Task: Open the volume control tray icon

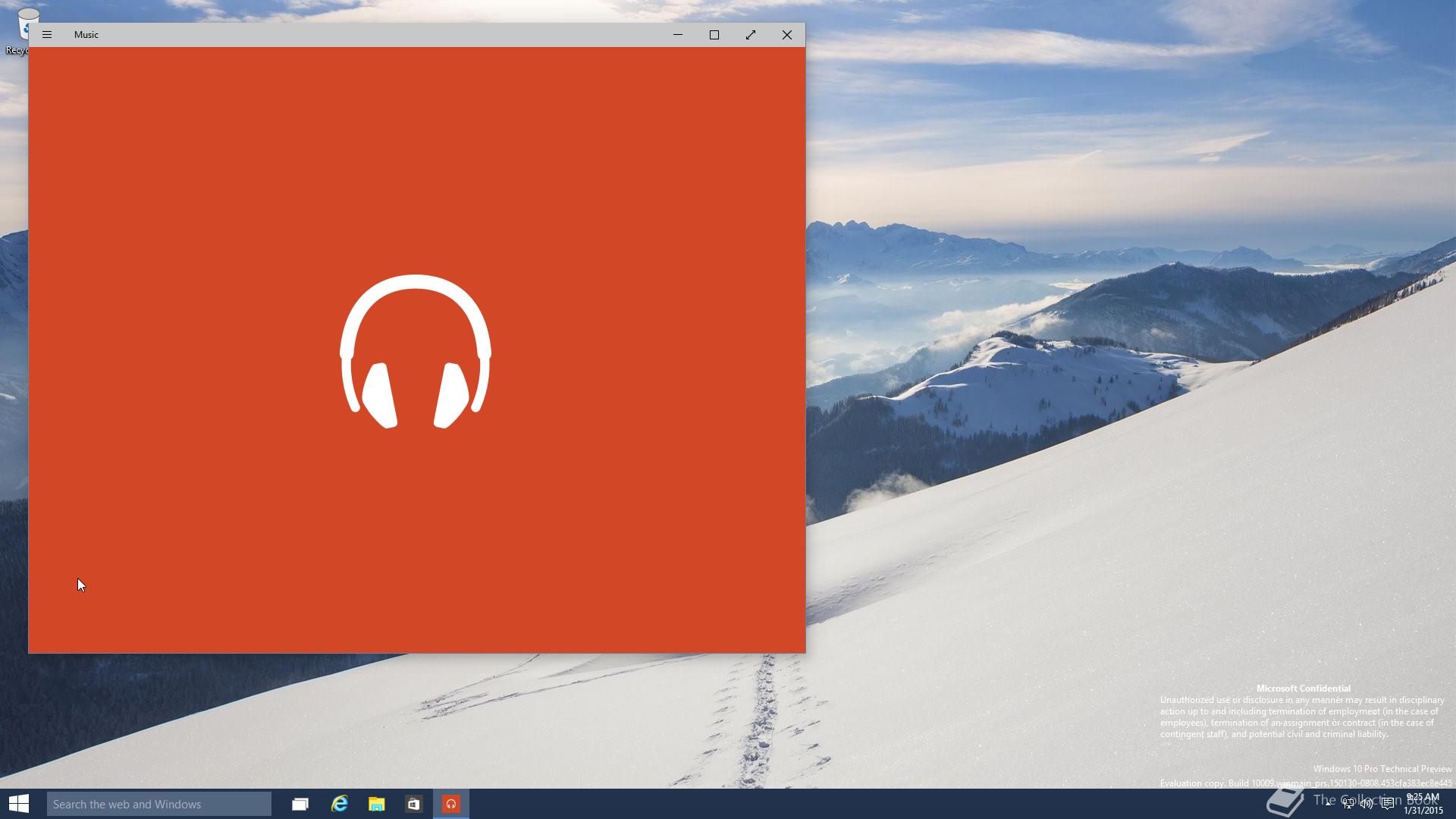Action: pyautogui.click(x=1367, y=804)
